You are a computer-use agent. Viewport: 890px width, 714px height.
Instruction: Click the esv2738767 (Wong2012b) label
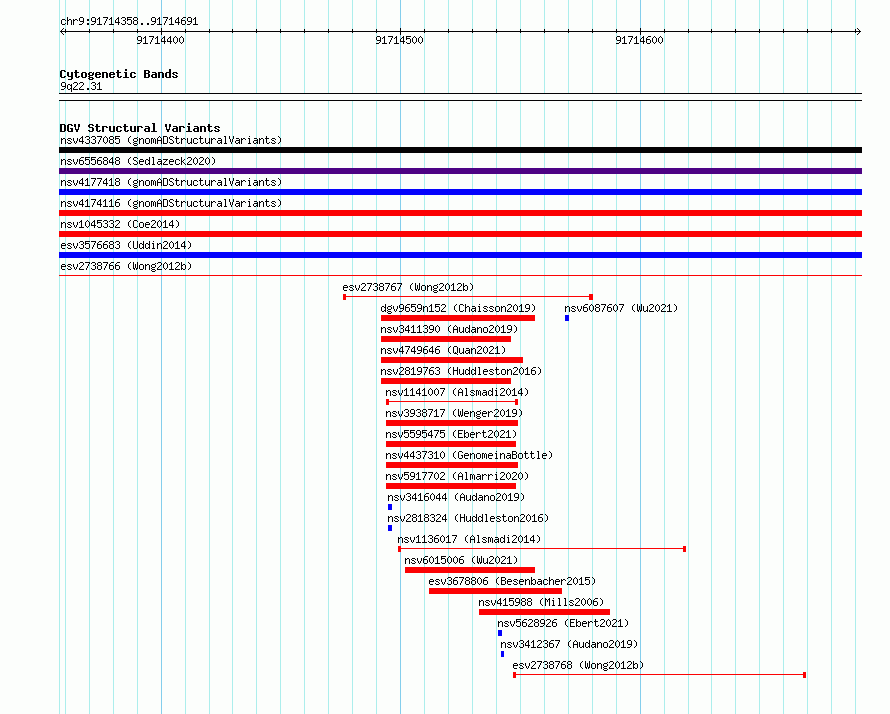408,287
